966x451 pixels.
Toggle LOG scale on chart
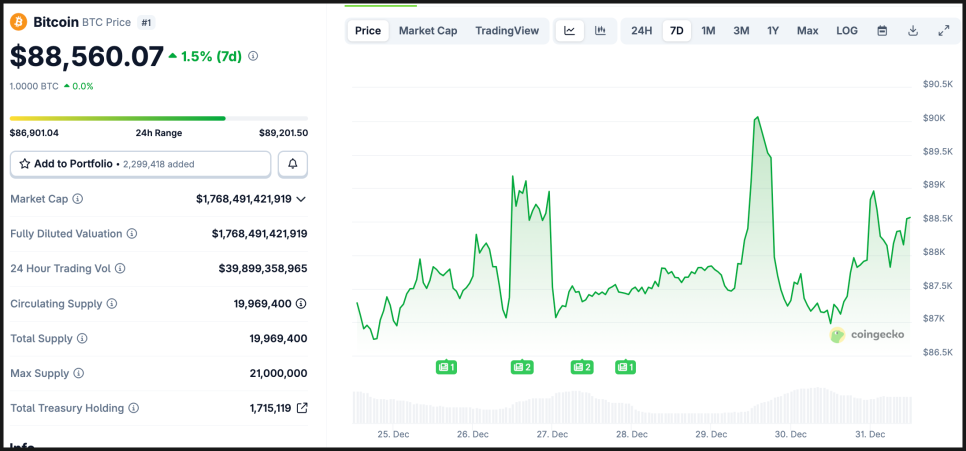[x=847, y=31]
